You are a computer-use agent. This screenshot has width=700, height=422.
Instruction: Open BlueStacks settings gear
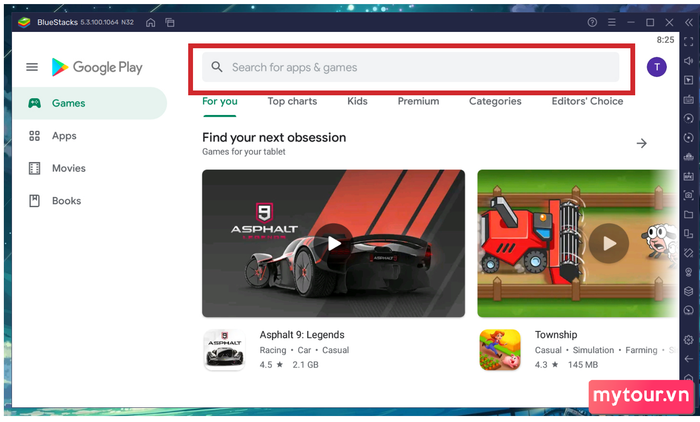688,339
